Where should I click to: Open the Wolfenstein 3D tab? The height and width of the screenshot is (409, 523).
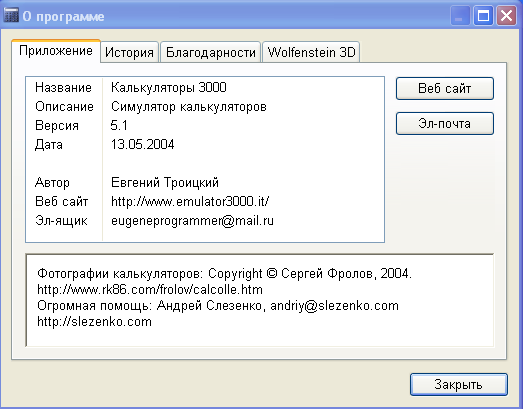click(311, 52)
